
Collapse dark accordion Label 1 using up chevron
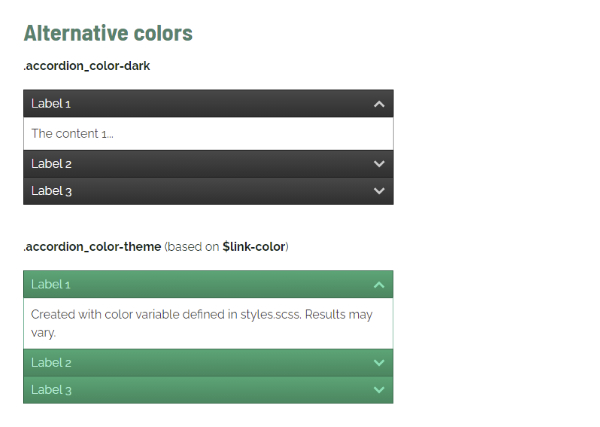pyautogui.click(x=379, y=104)
